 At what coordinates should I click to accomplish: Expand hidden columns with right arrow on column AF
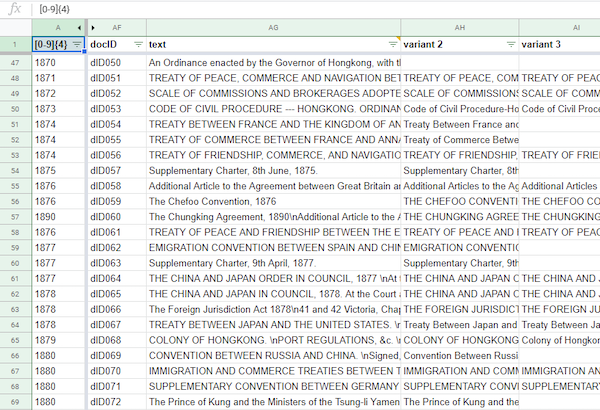coord(93,28)
